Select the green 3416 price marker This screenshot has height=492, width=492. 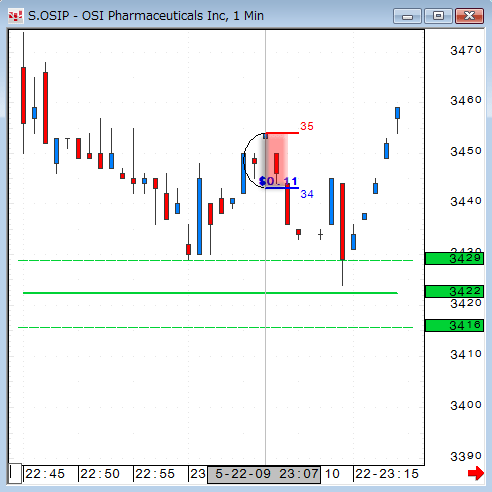pos(455,325)
